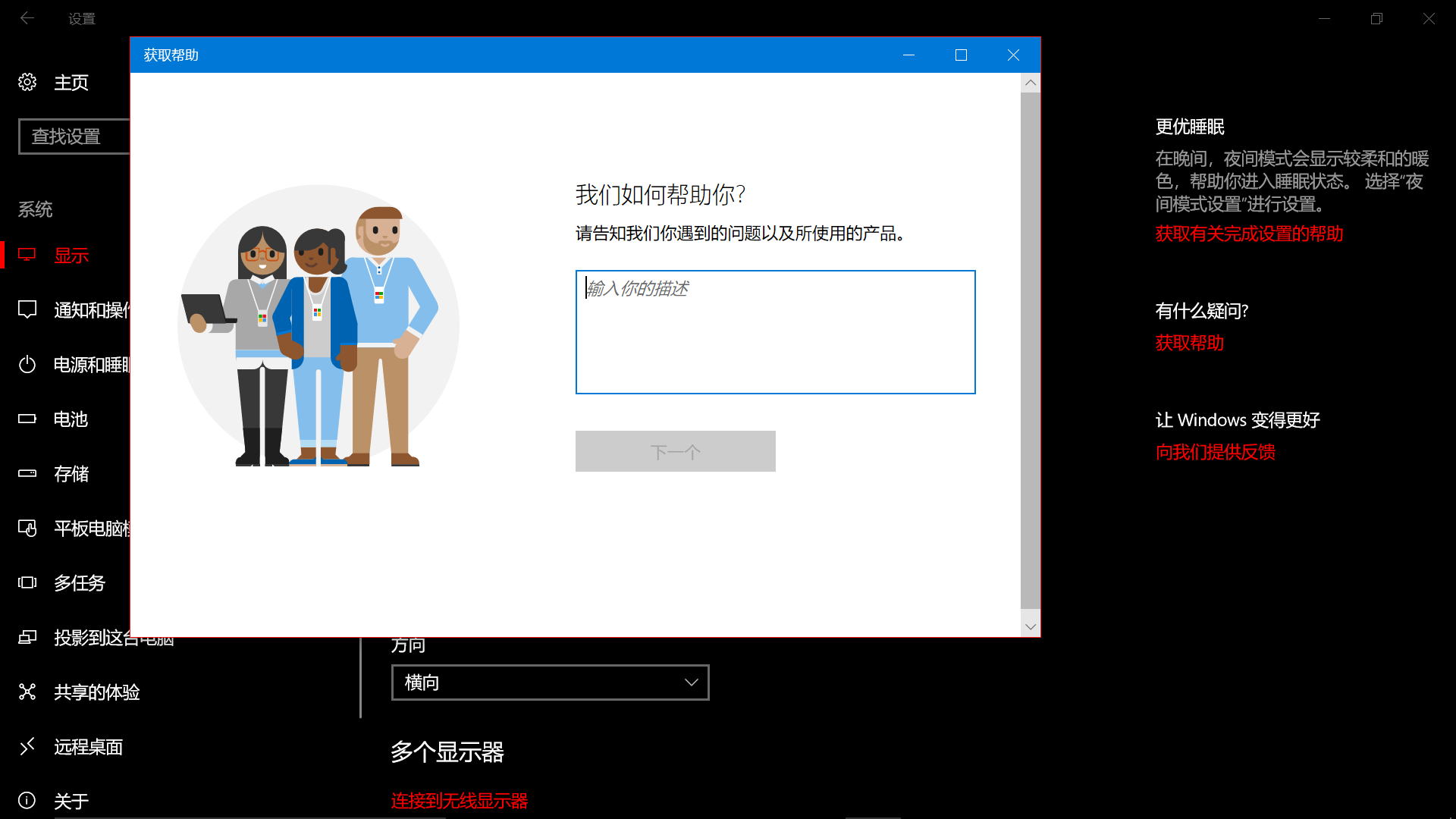Click the 向我们提供反馈 link

pos(1215,452)
